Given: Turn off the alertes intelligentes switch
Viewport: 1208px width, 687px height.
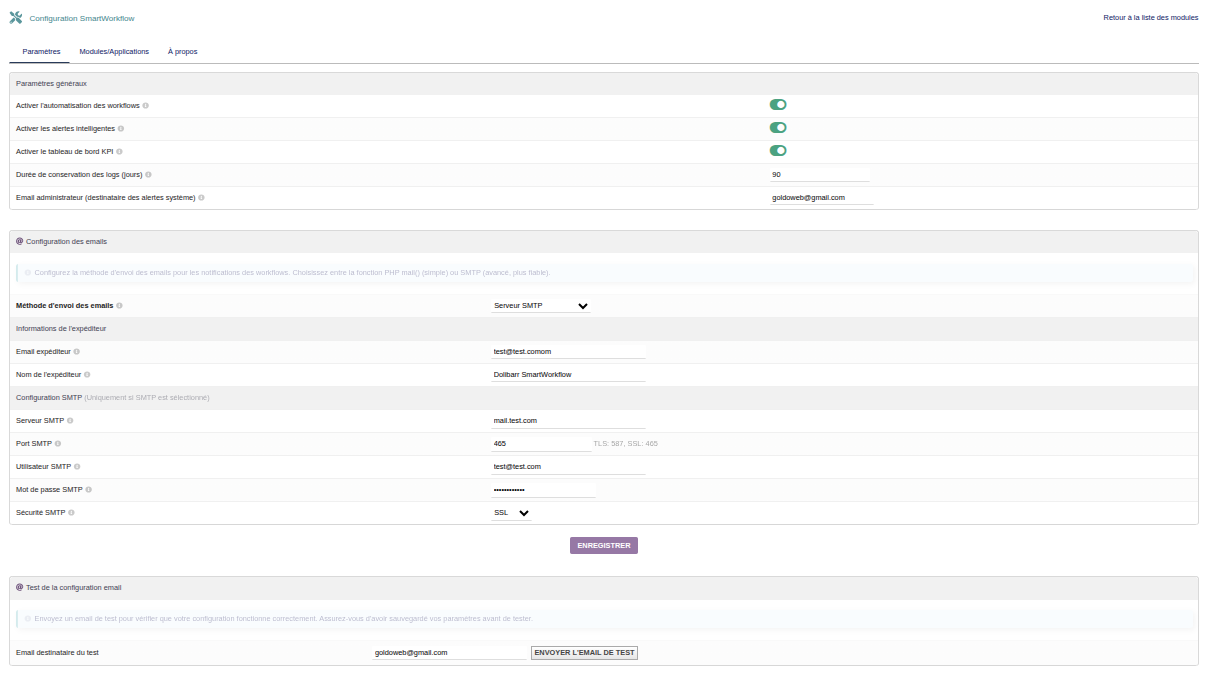Looking at the screenshot, I should point(778,128).
